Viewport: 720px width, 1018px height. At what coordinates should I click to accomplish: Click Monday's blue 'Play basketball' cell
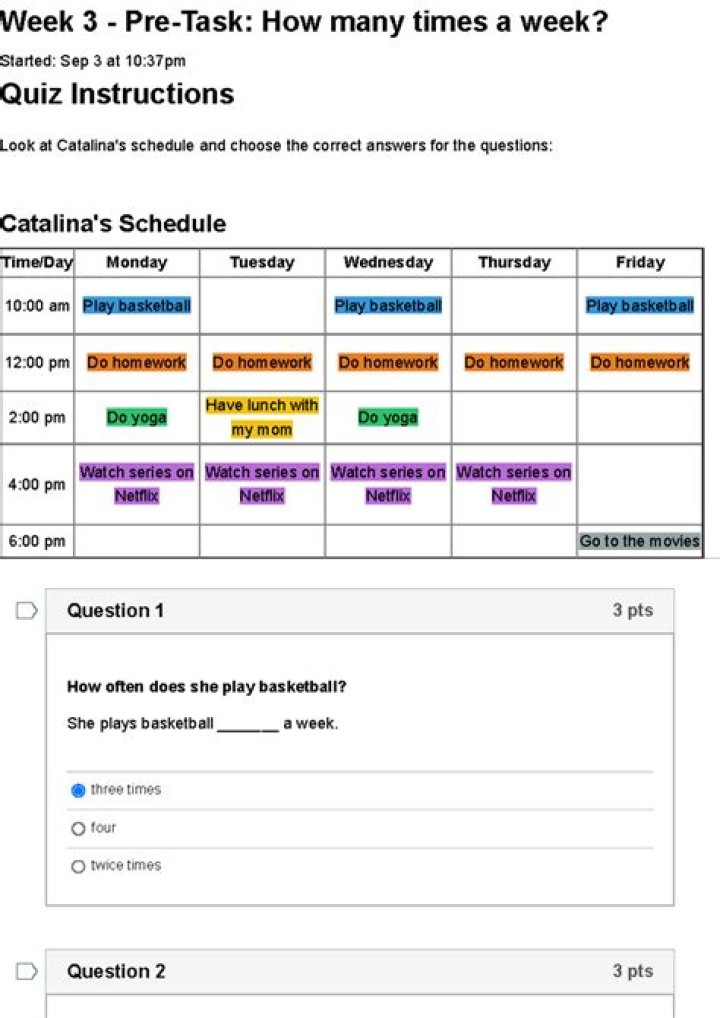pos(136,306)
